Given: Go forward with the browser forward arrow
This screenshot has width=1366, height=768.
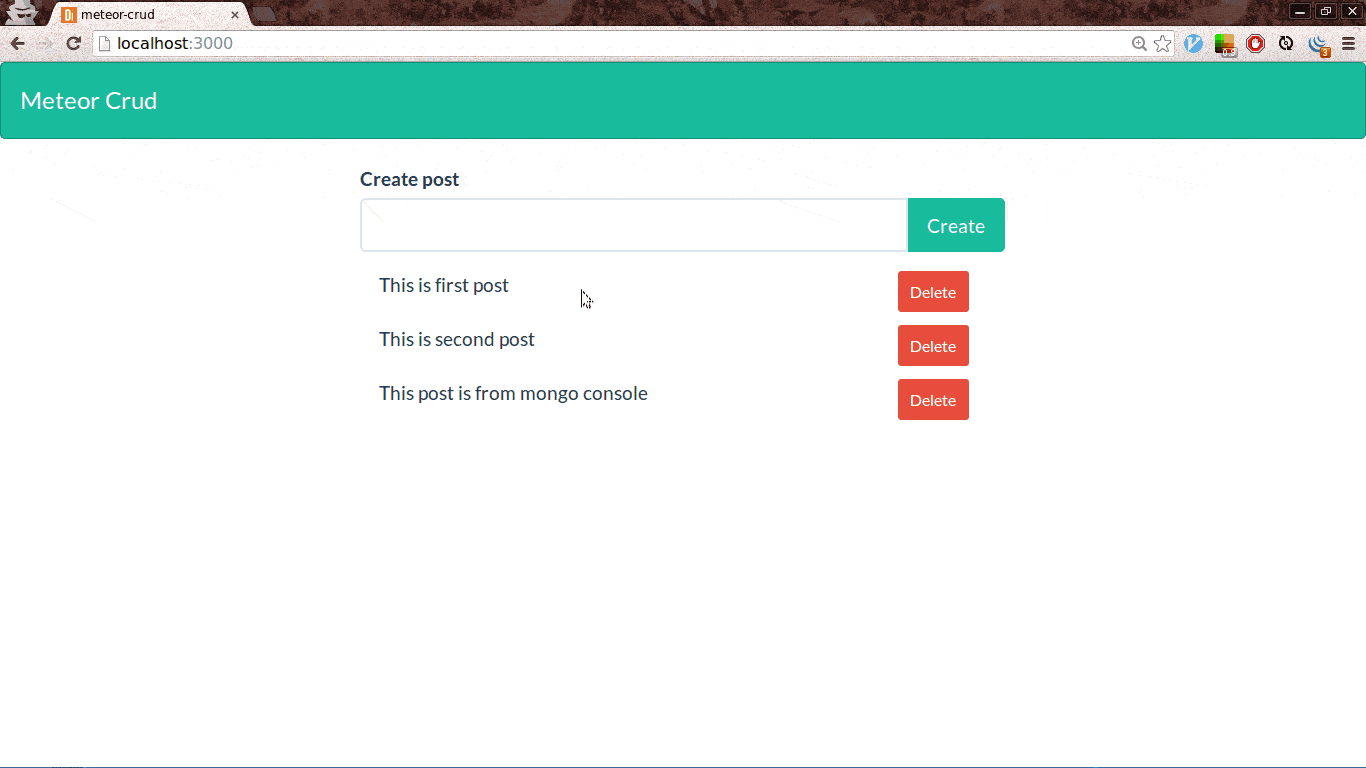Looking at the screenshot, I should [x=45, y=43].
